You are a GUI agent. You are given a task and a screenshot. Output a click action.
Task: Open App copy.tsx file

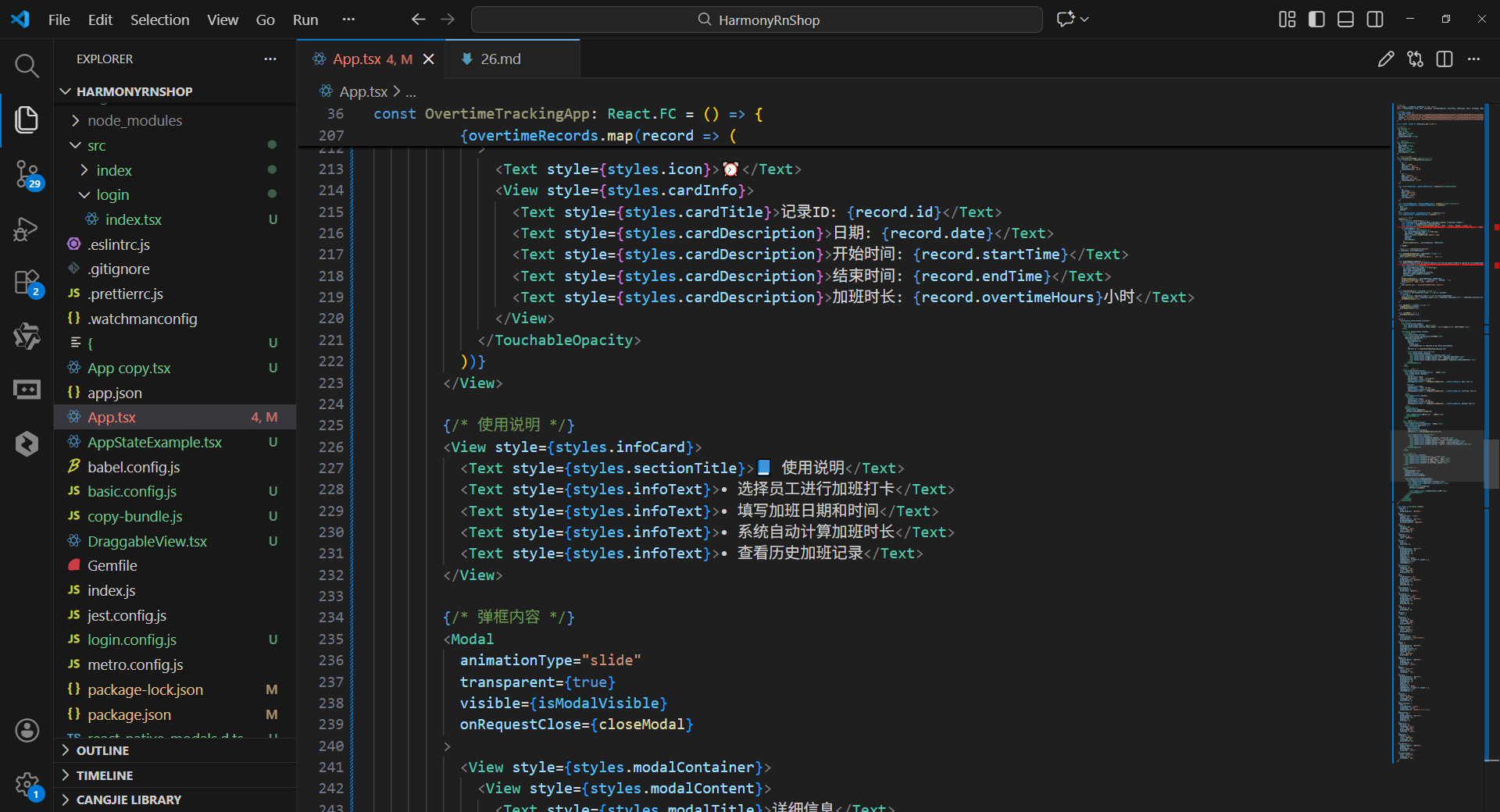tap(175, 368)
